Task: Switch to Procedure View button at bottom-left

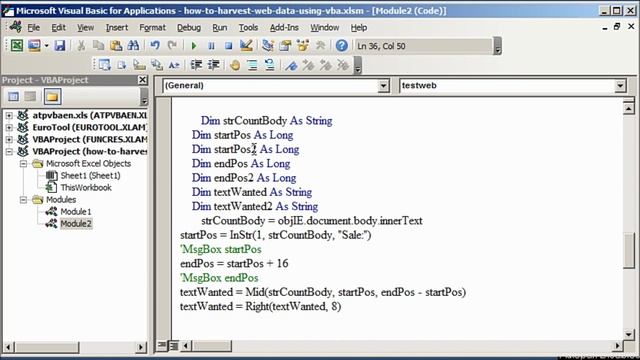Action: [162, 346]
